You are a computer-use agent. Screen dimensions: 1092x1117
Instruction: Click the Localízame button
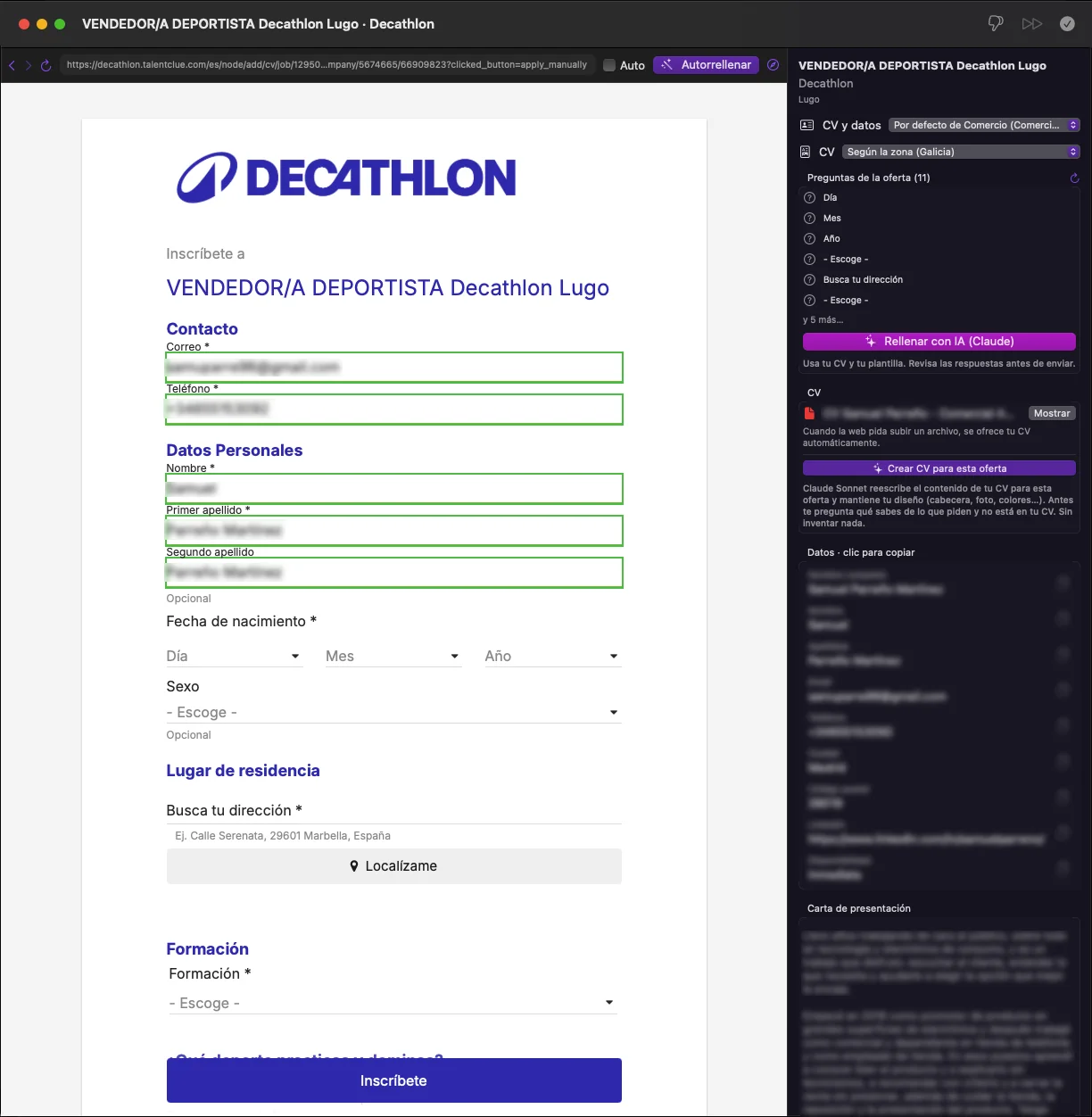click(393, 866)
